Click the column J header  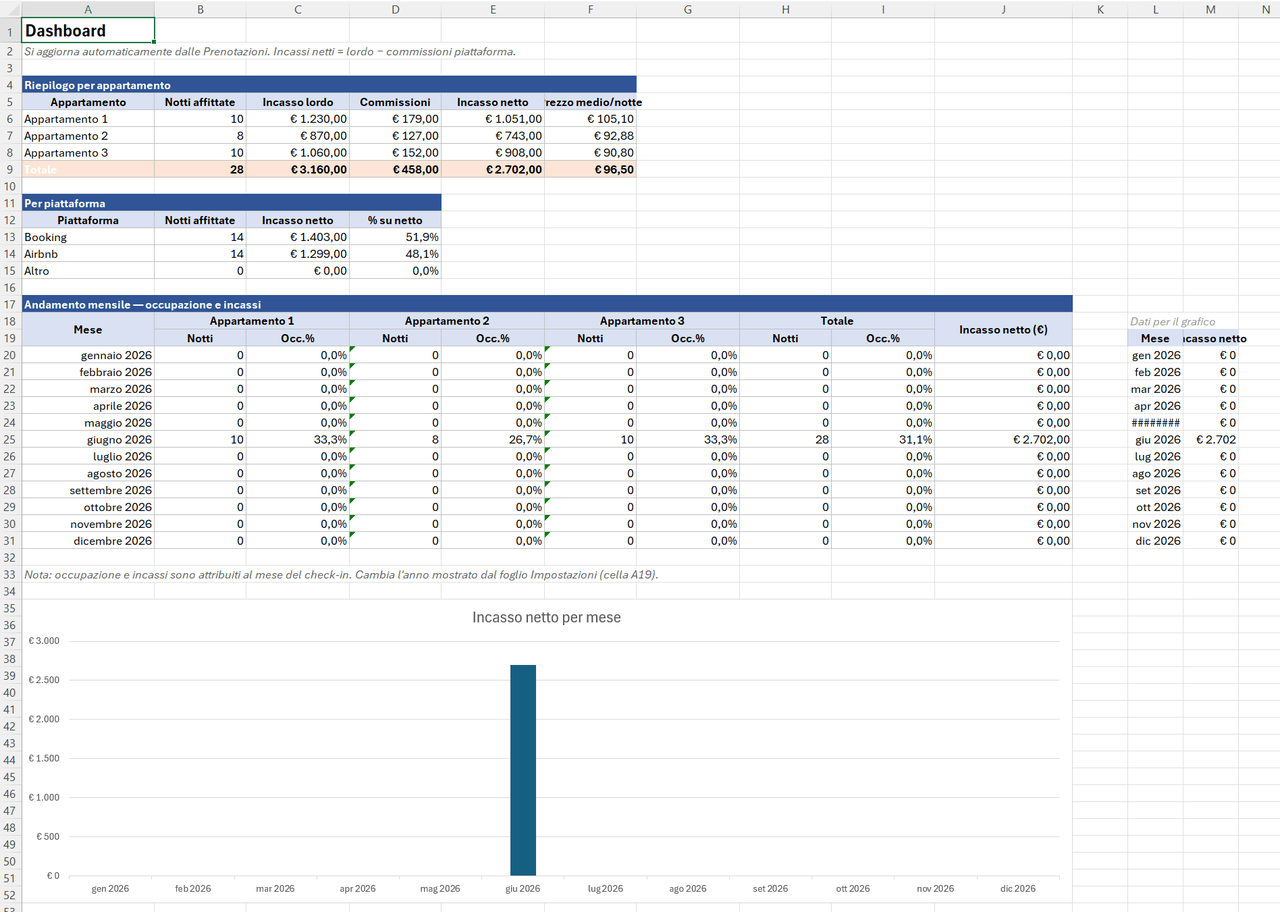1003,9
